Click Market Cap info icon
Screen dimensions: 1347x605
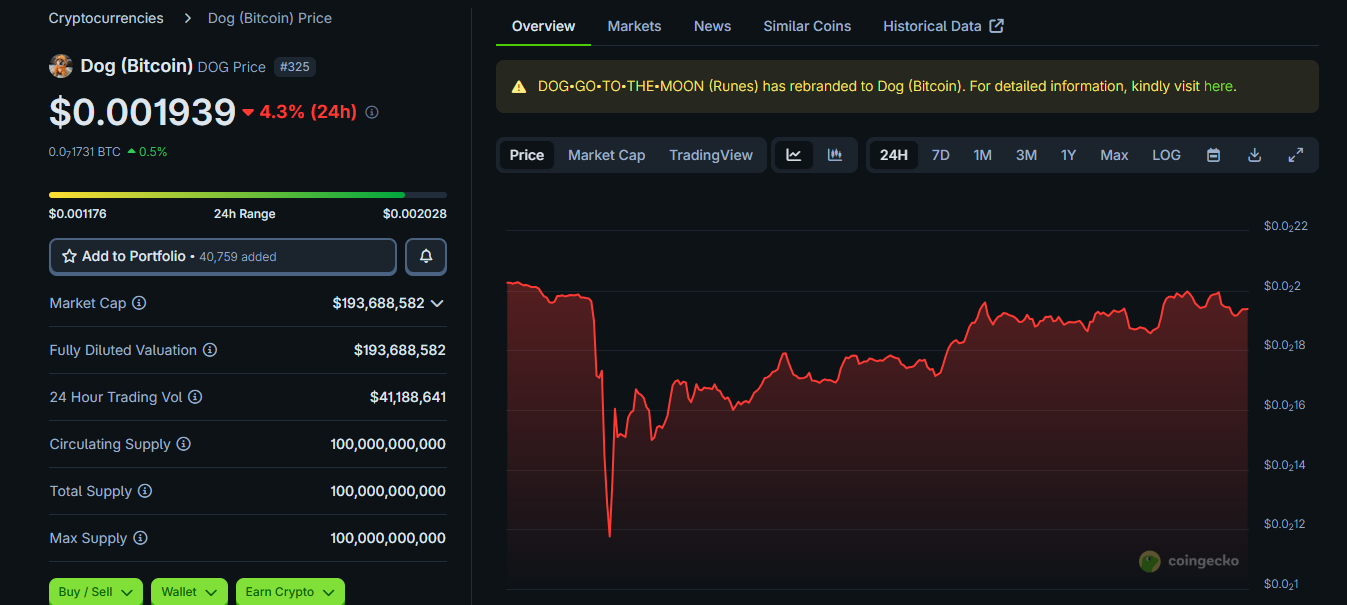[140, 303]
